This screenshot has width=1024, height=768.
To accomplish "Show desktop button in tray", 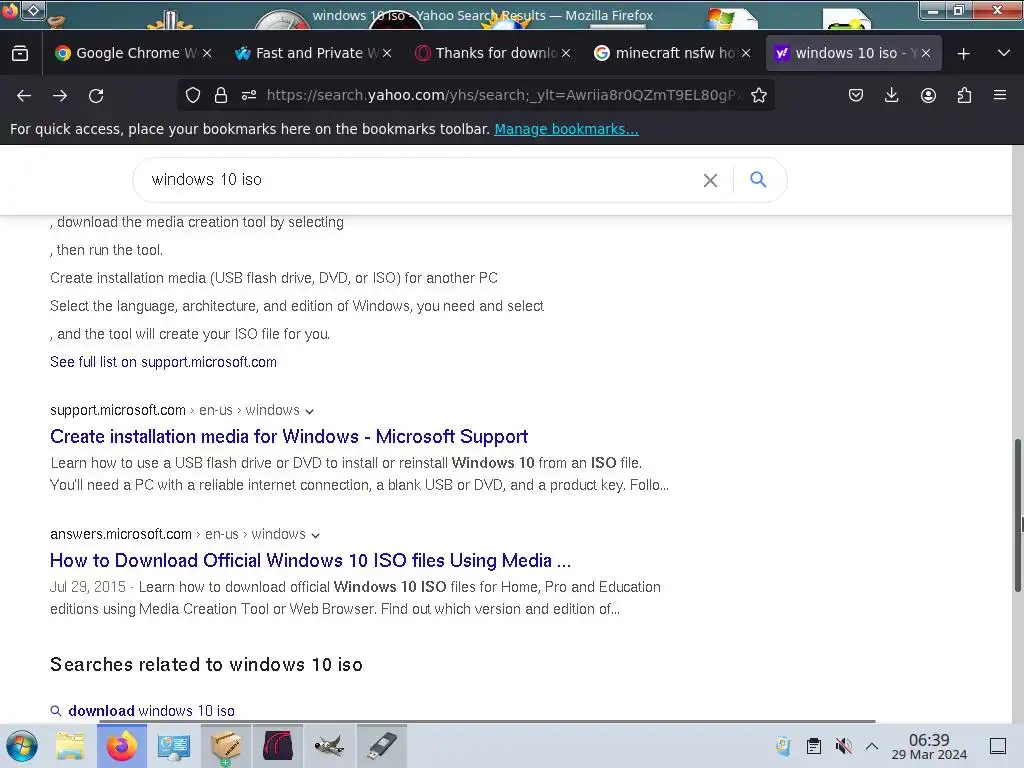I will pyautogui.click(x=998, y=746).
